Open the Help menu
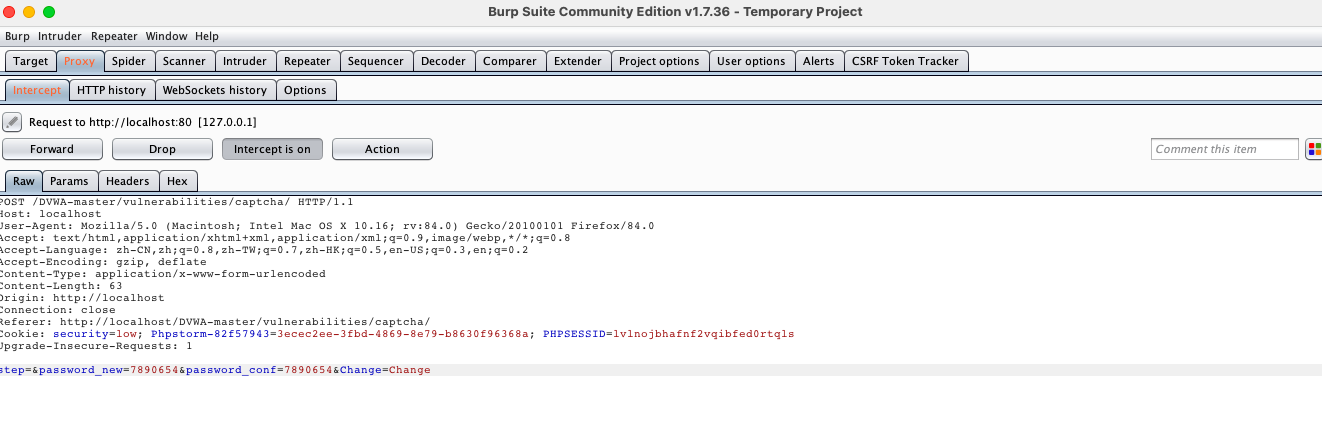 click(207, 36)
